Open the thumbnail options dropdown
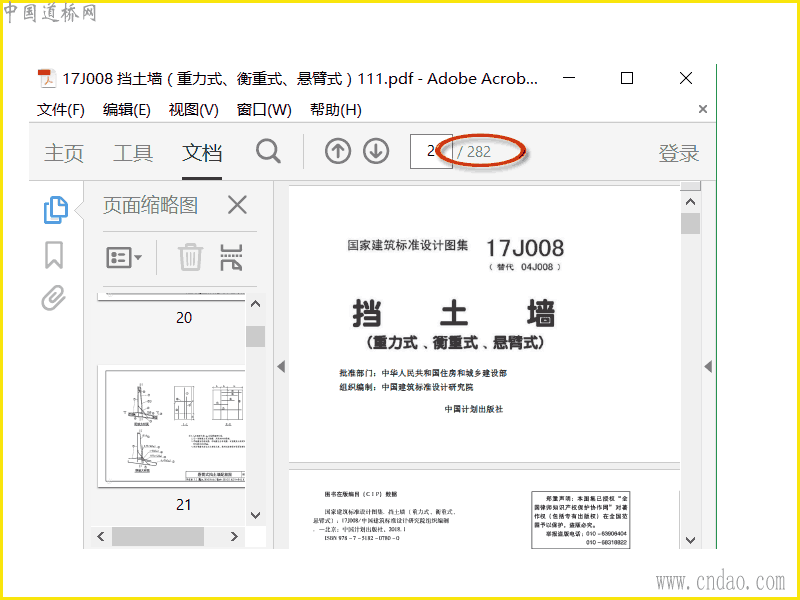The image size is (800, 600). pyautogui.click(x=124, y=257)
